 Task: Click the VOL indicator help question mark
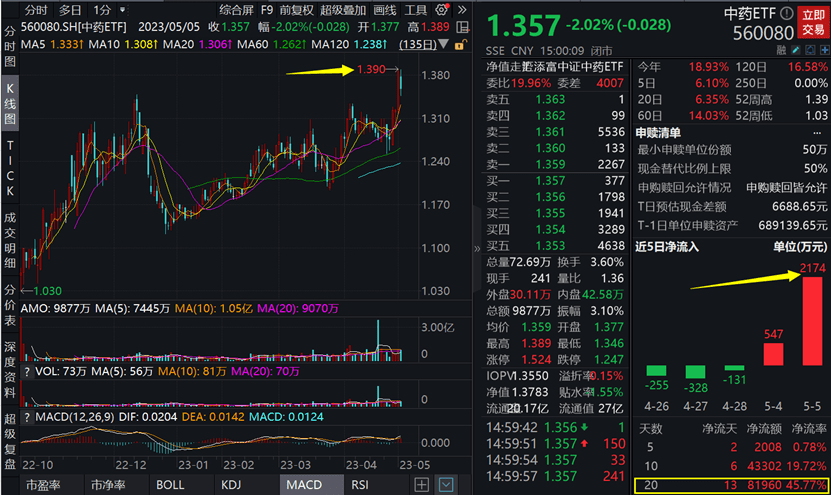[x=26, y=372]
